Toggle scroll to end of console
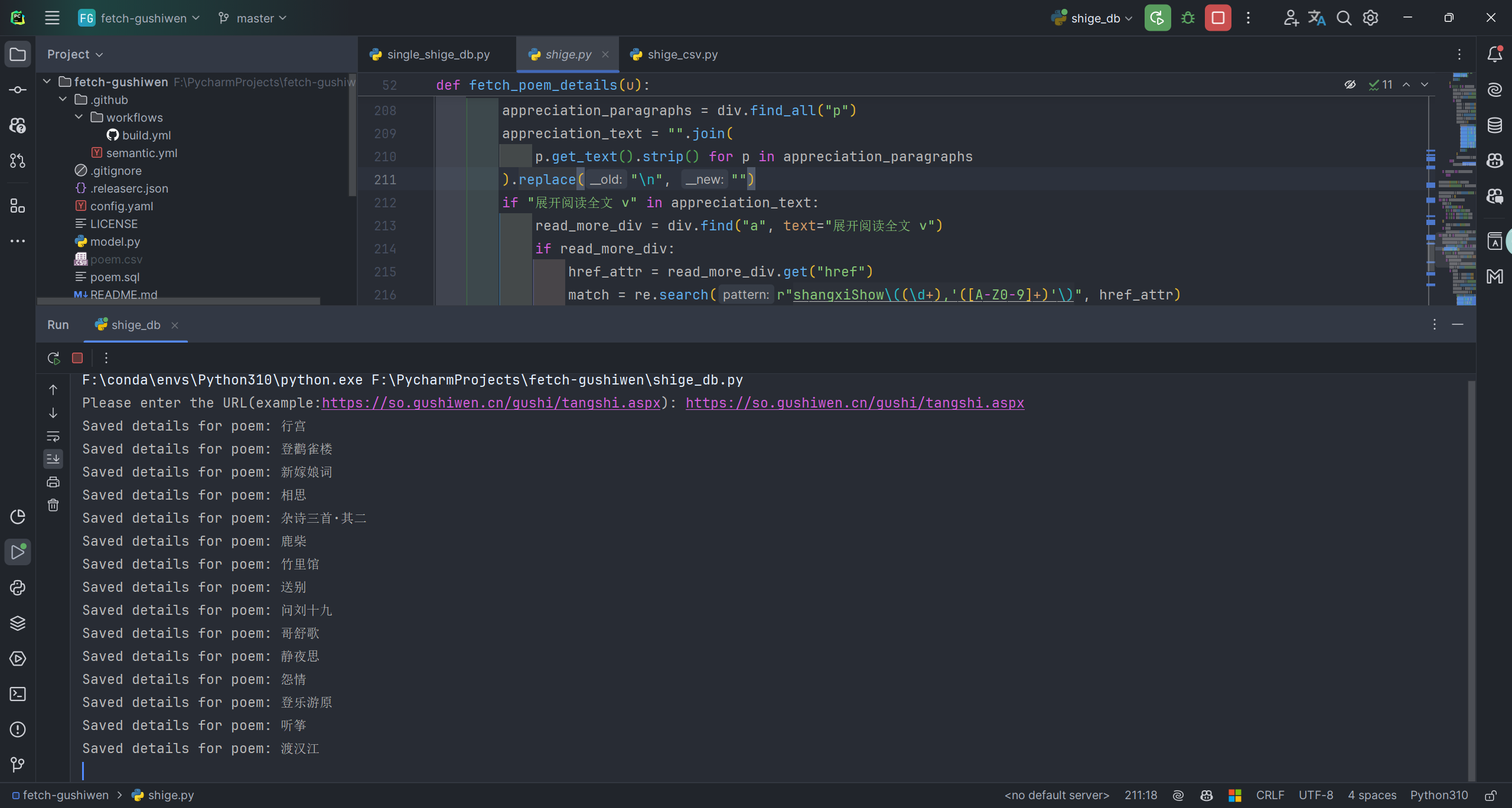This screenshot has width=1512, height=808. 53,459
